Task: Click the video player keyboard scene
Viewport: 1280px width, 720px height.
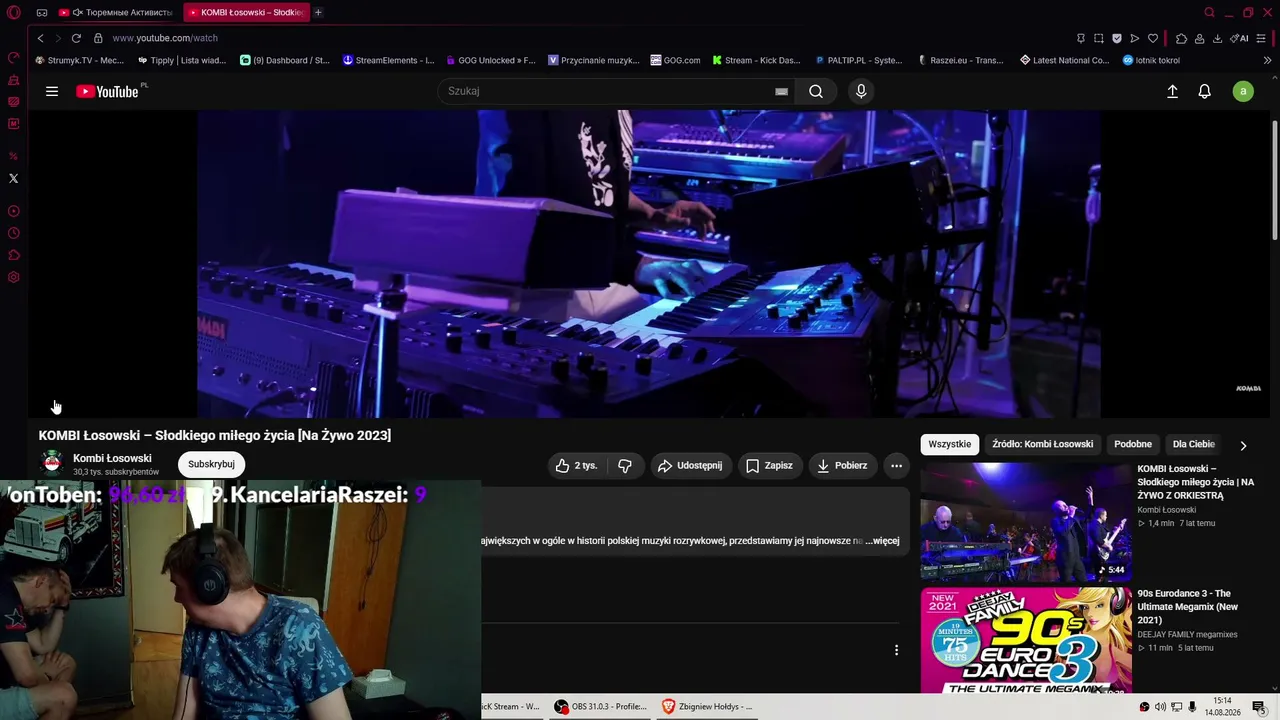Action: point(649,264)
